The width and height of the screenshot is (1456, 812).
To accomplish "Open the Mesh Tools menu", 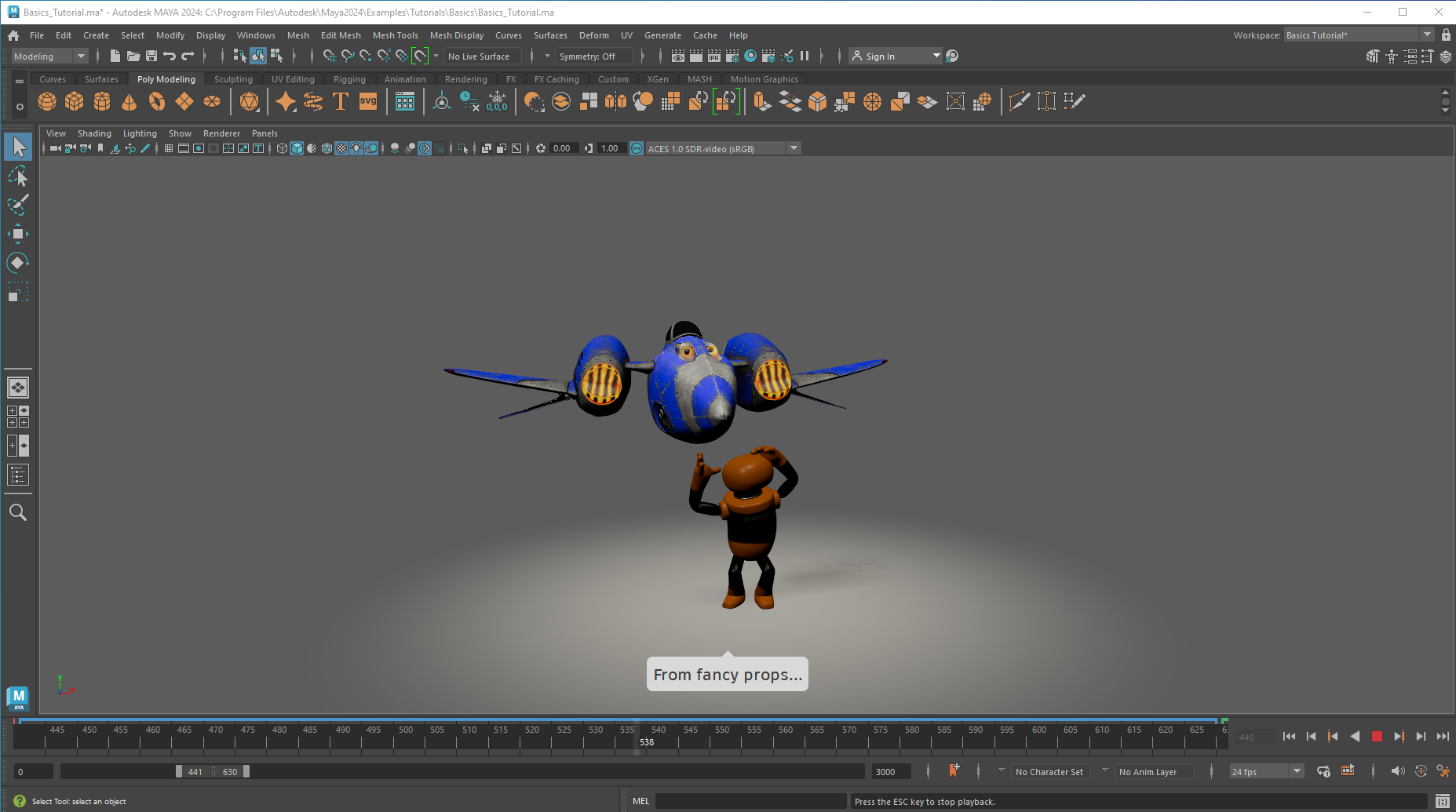I will pos(395,35).
